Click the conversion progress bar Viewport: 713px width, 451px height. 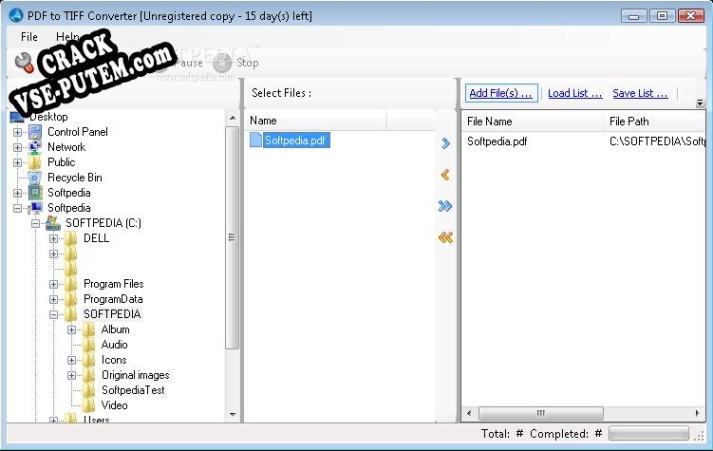click(x=648, y=434)
